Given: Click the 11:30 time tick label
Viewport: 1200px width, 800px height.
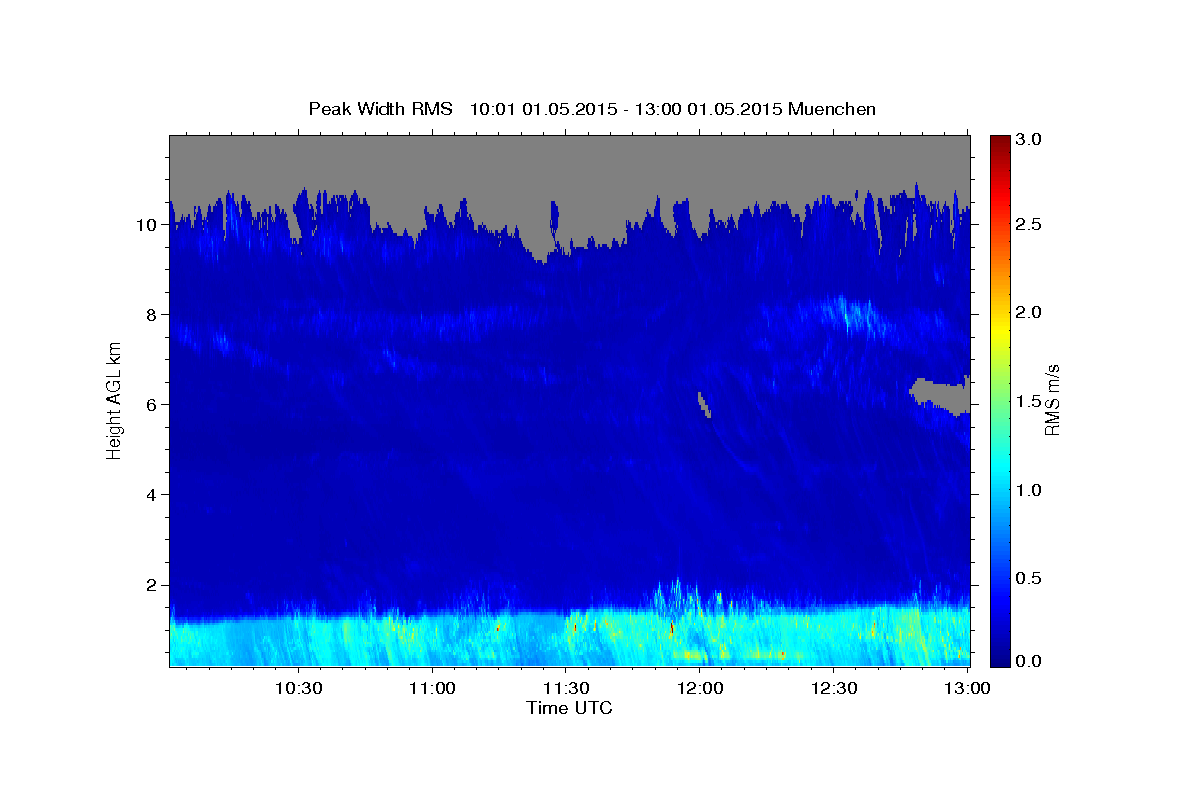Looking at the screenshot, I should point(566,688).
